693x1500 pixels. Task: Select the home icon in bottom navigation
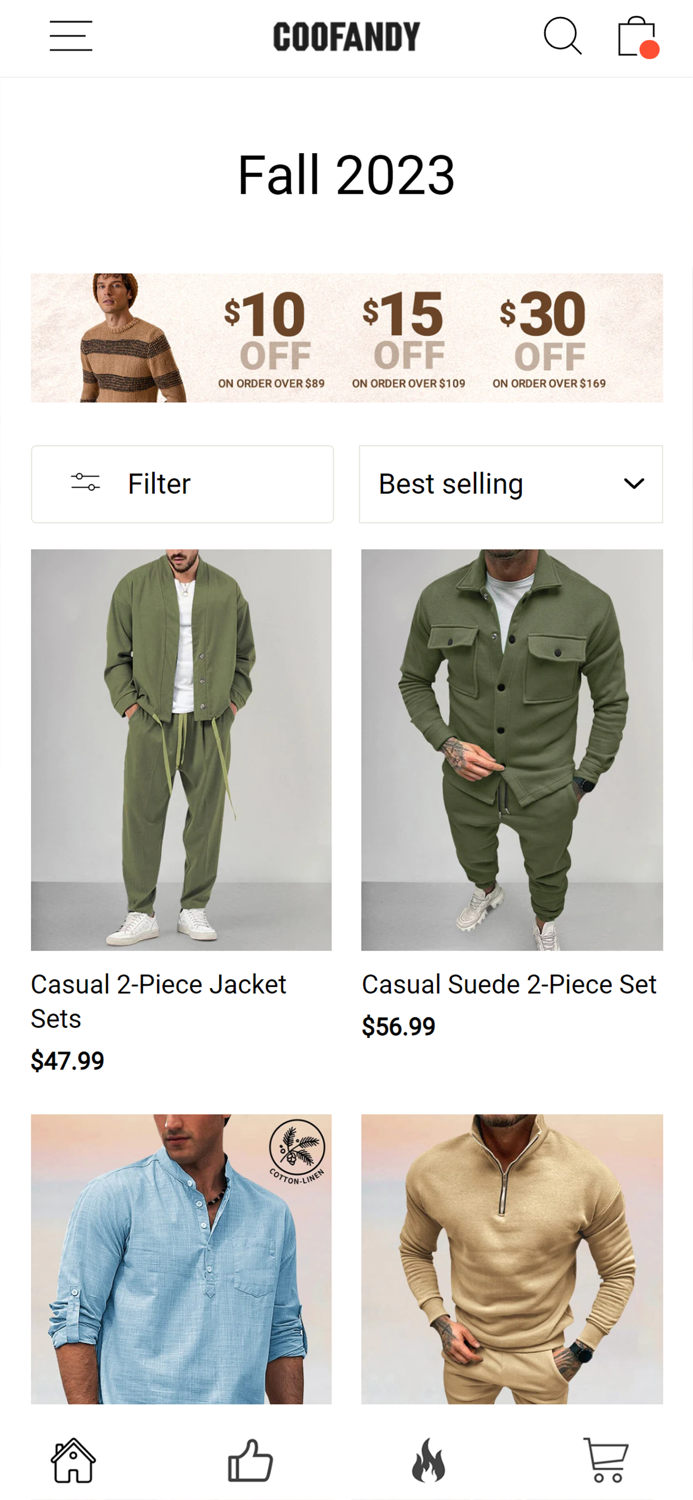pyautogui.click(x=71, y=1460)
